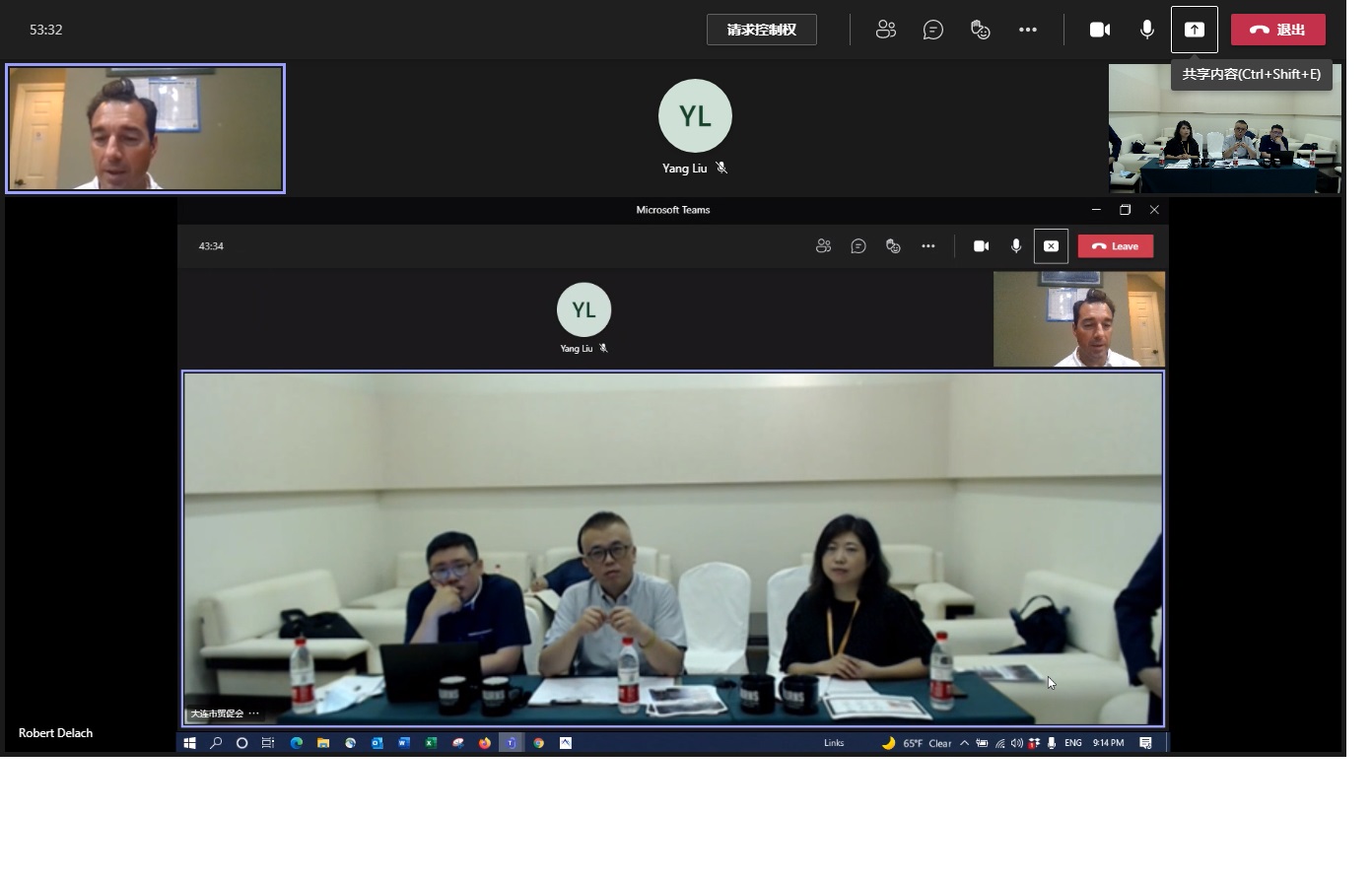Viewport: 1372px width, 883px height.
Task: Click the Links toolbar label in shared taskbar
Action: click(834, 743)
